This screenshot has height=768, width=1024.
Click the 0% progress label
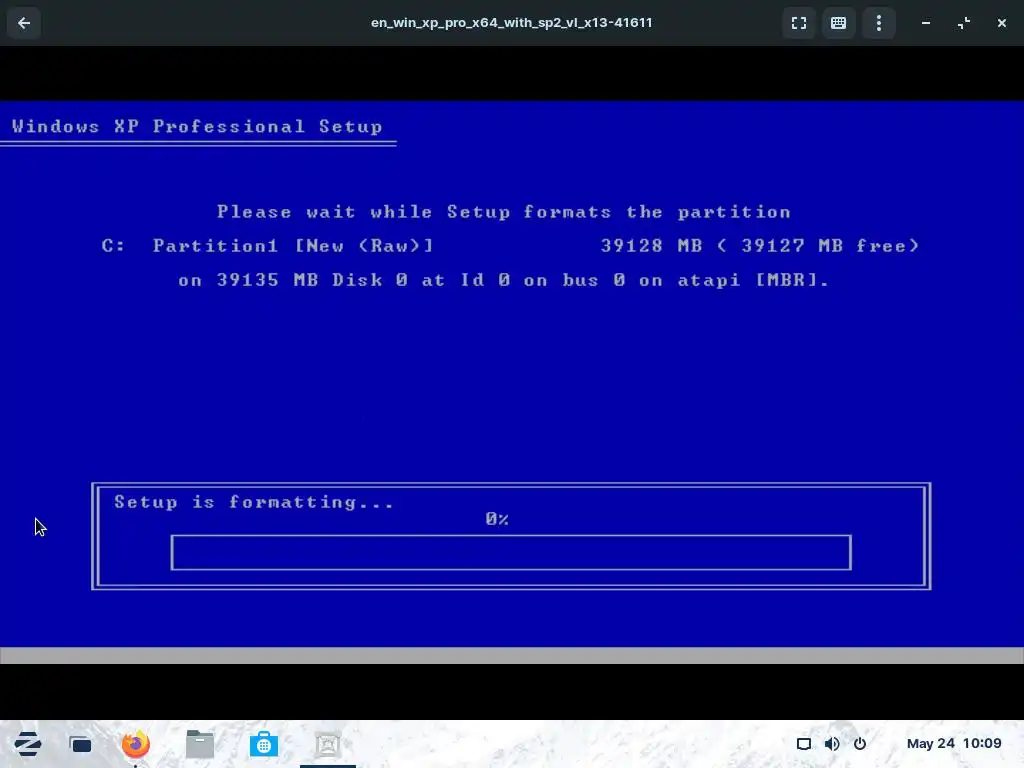pos(497,519)
